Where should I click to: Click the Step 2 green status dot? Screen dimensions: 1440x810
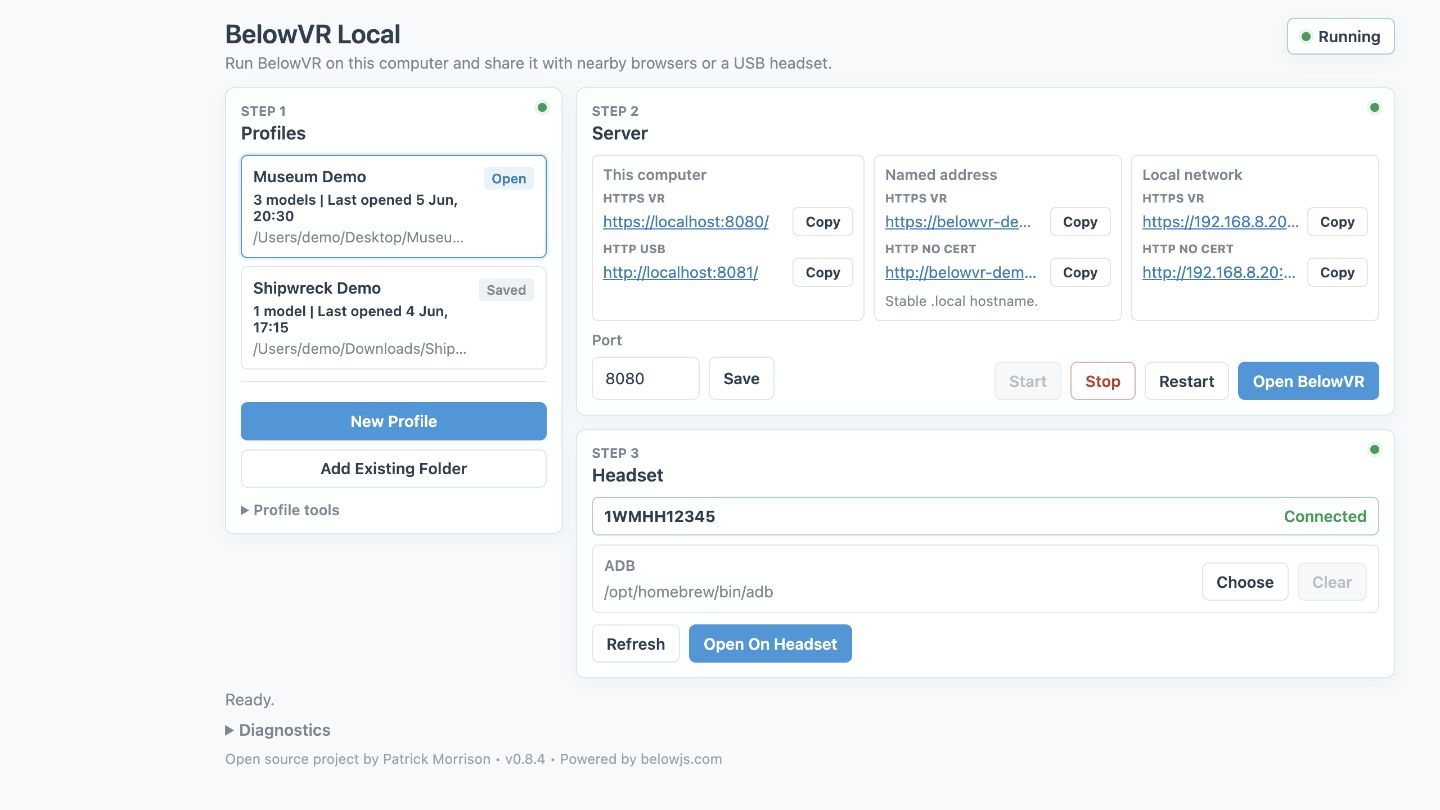point(1374,107)
